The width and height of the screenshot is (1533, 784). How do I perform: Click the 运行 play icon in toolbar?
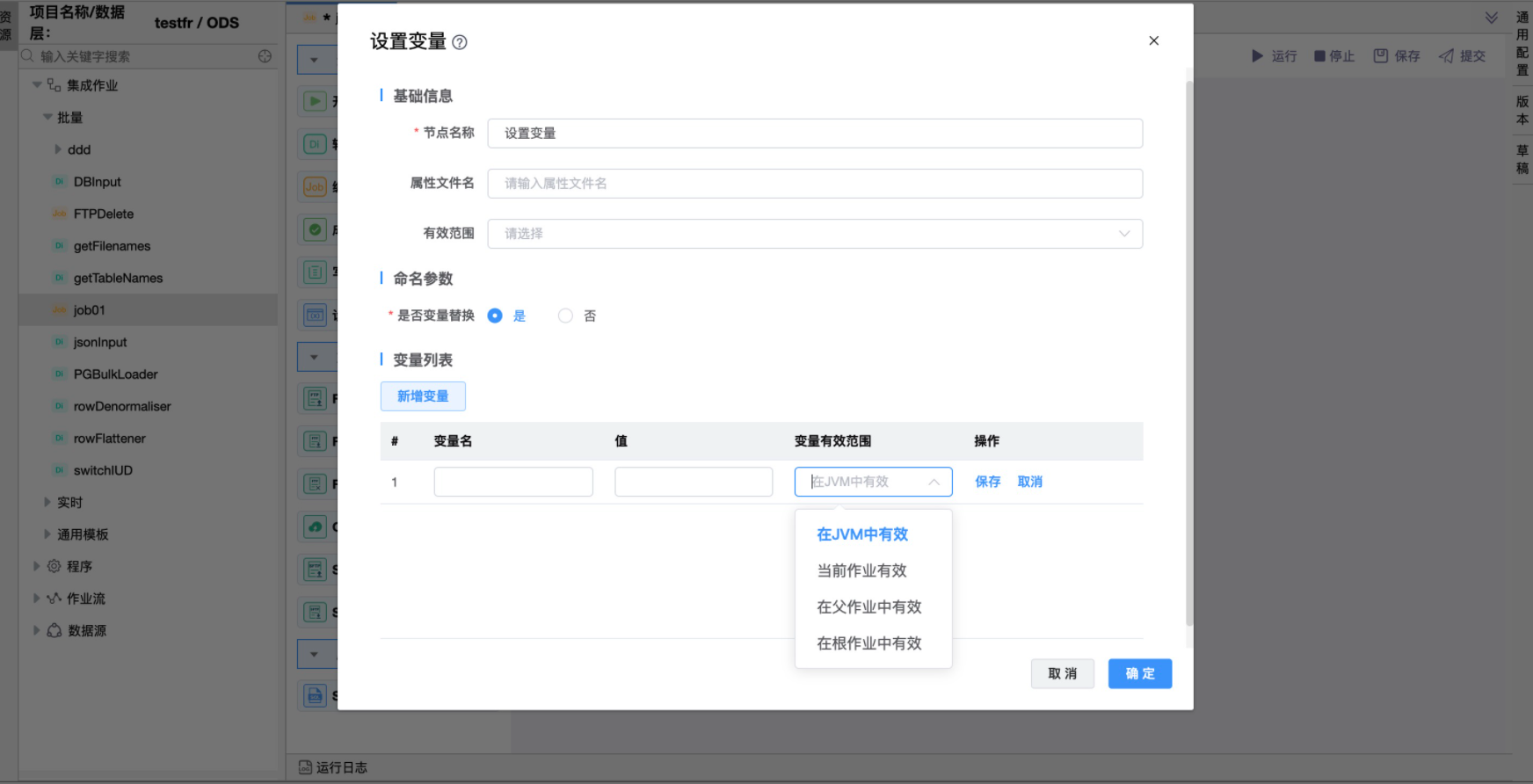click(1257, 56)
